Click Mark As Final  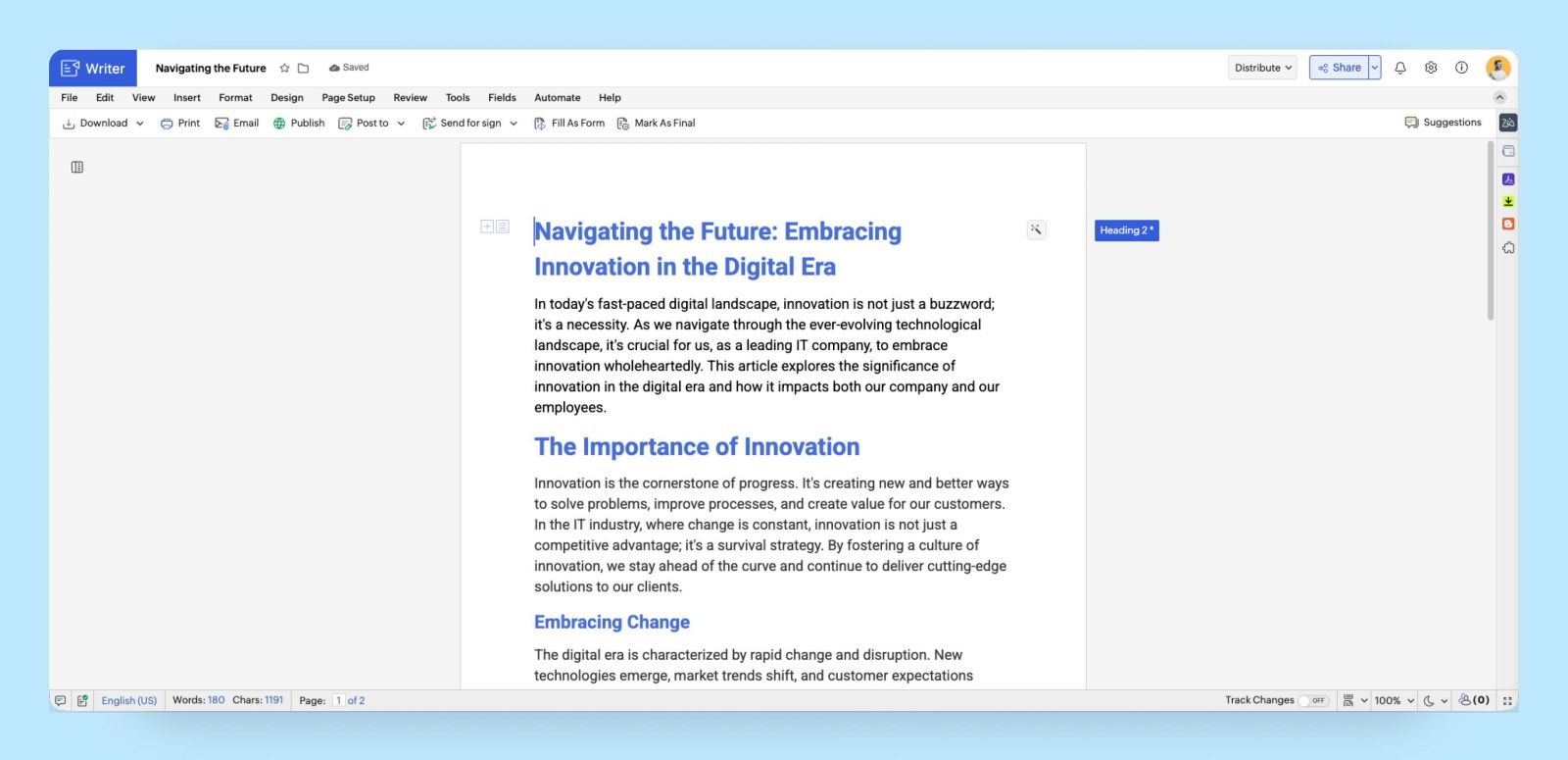pos(656,124)
